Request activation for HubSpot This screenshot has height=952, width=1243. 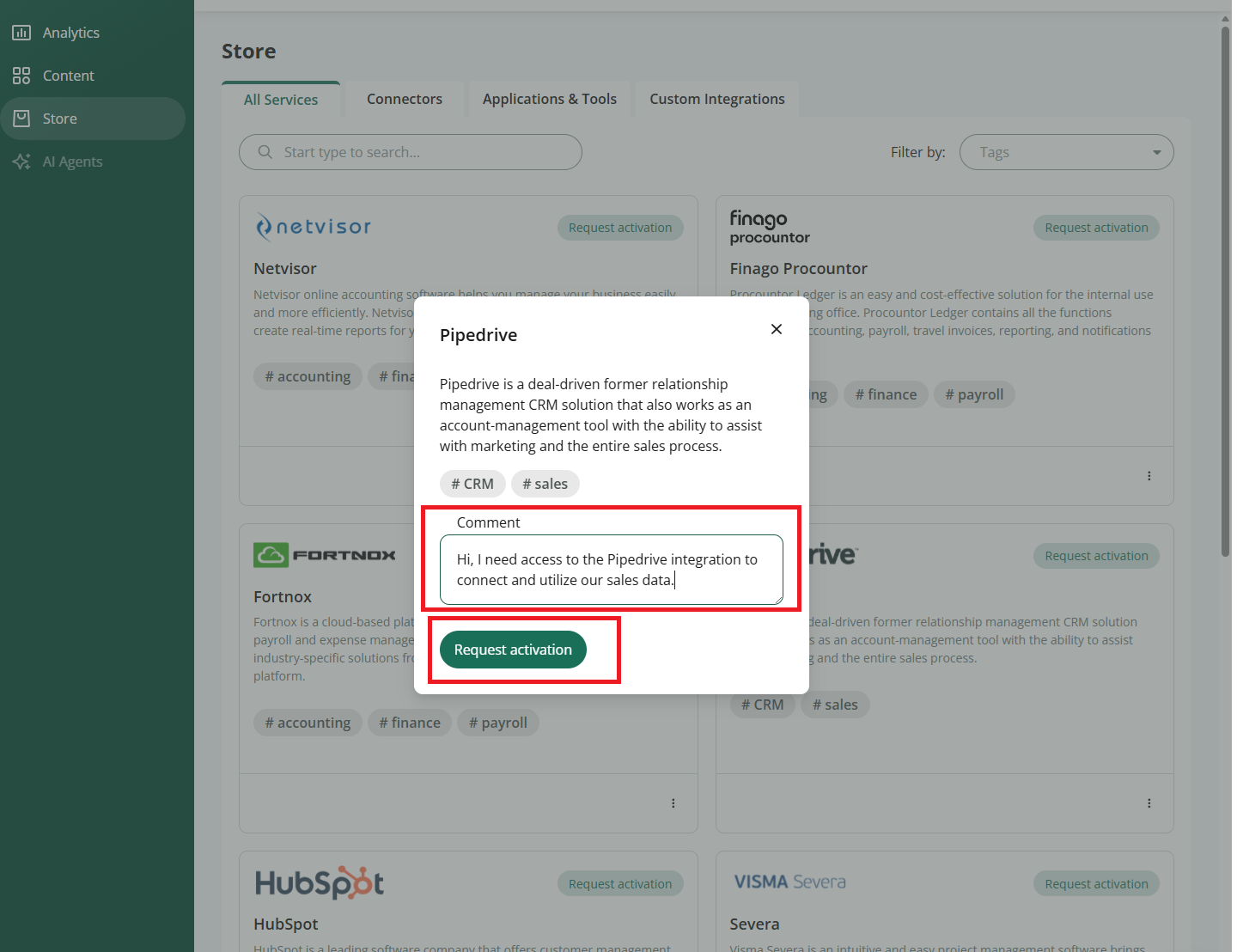coord(620,884)
